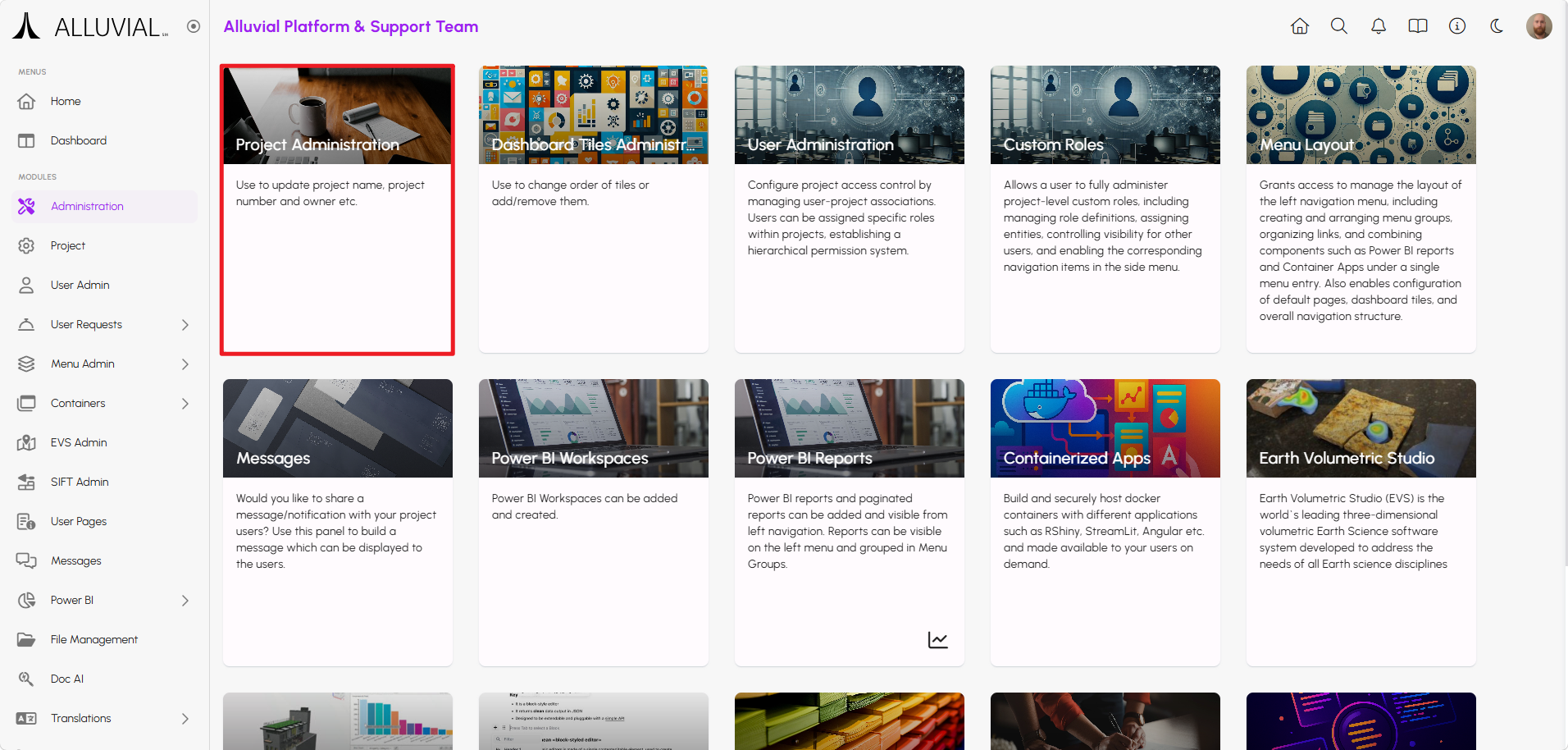Click the search magnifier icon

(x=1339, y=26)
